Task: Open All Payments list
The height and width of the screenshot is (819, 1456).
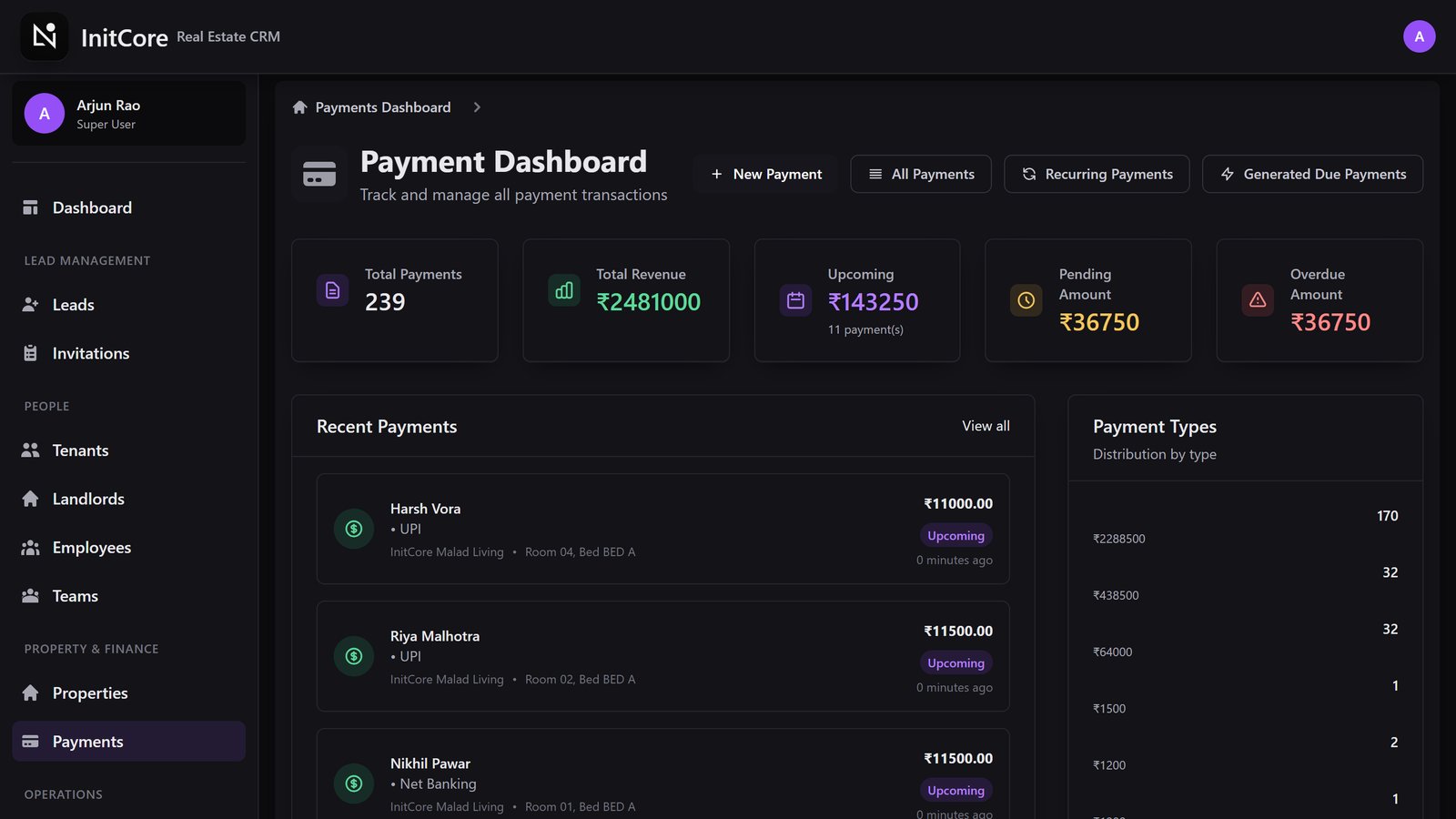Action: 921,174
